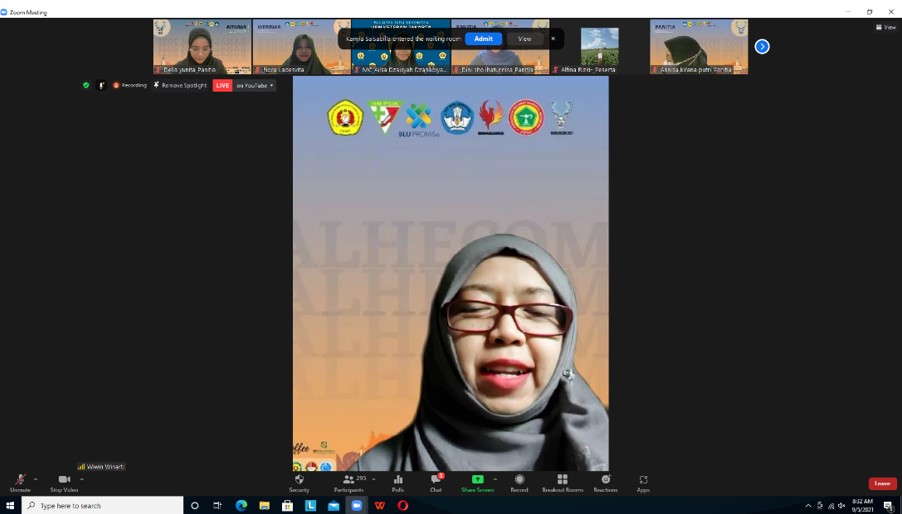Open the Apps icon in Zoom toolbar

point(643,483)
